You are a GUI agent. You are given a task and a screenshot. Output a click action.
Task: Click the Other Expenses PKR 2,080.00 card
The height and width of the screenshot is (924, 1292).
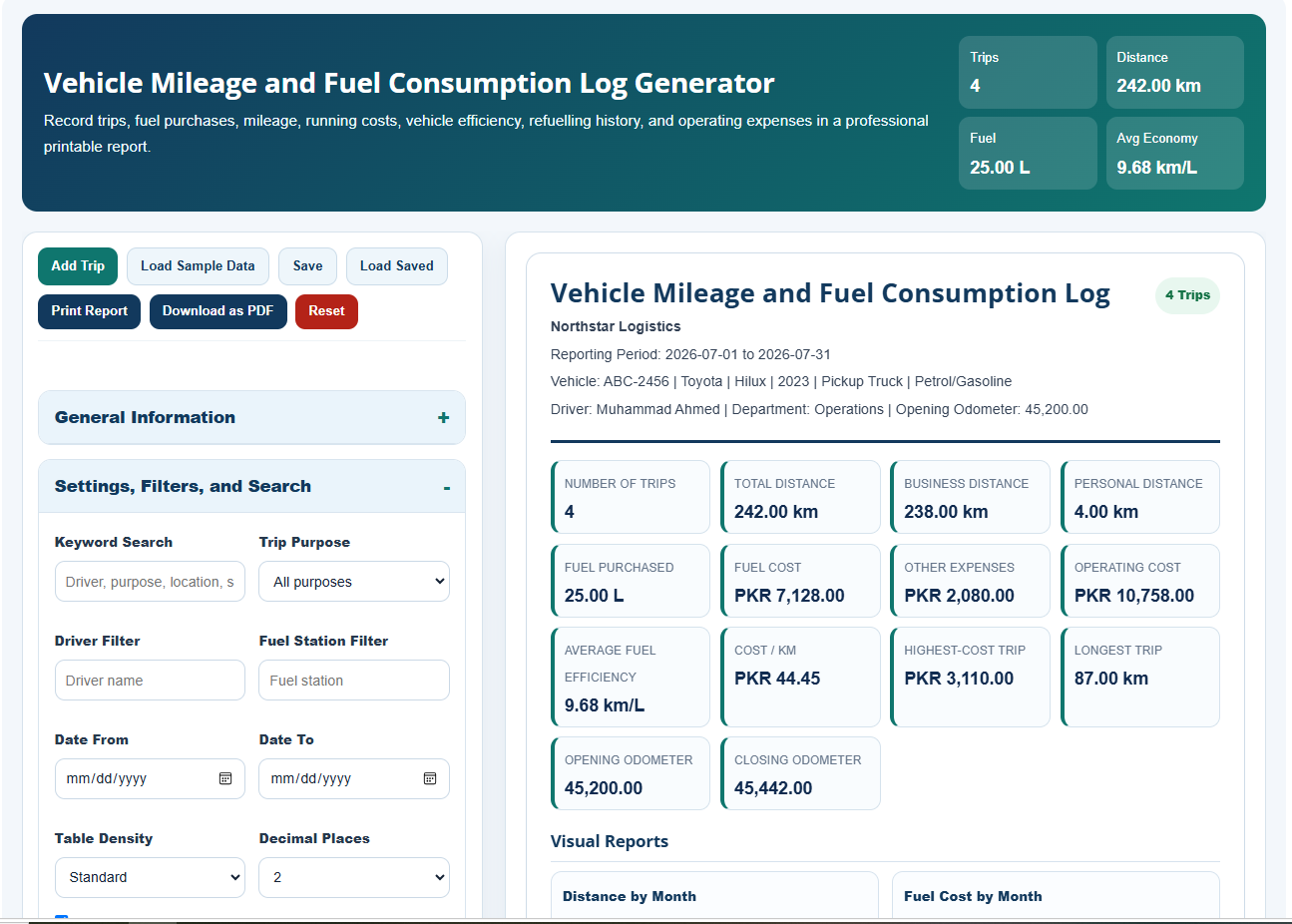[x=970, y=581]
